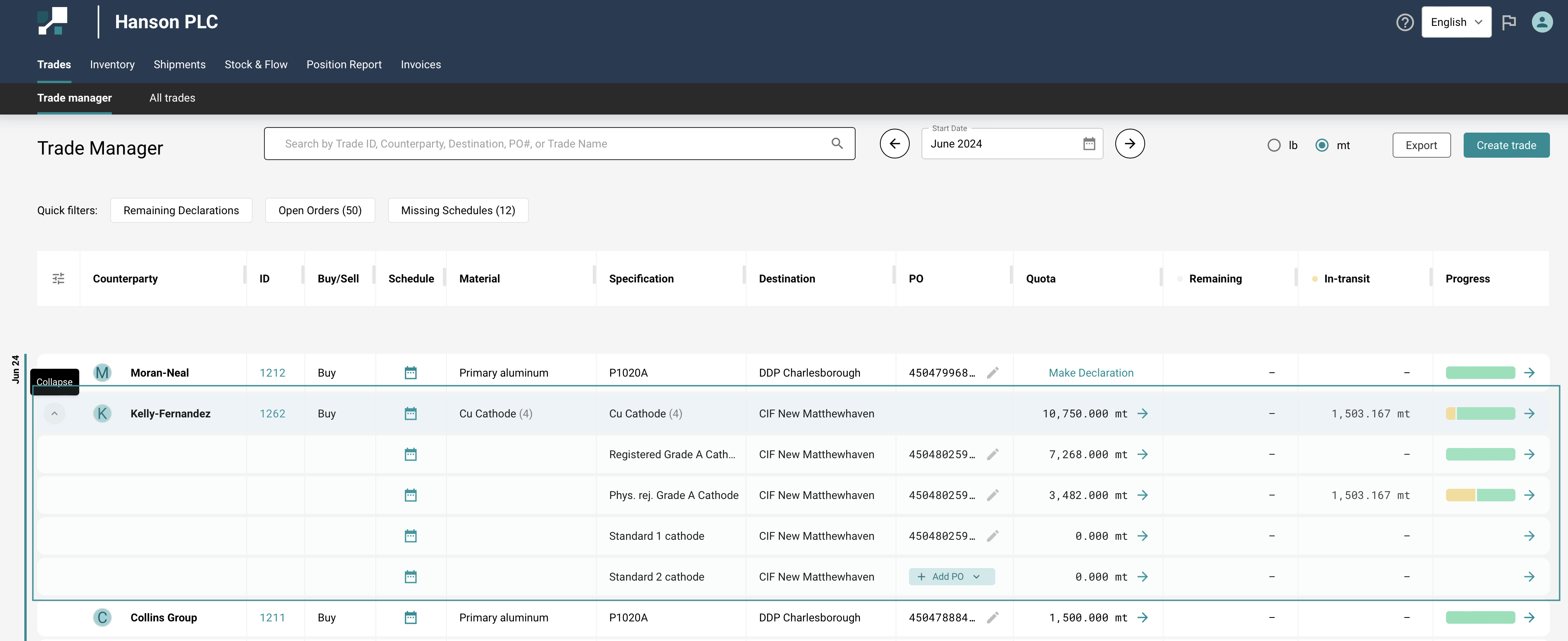The height and width of the screenshot is (641, 1568).
Task: Open the All trades subtab
Action: point(172,98)
